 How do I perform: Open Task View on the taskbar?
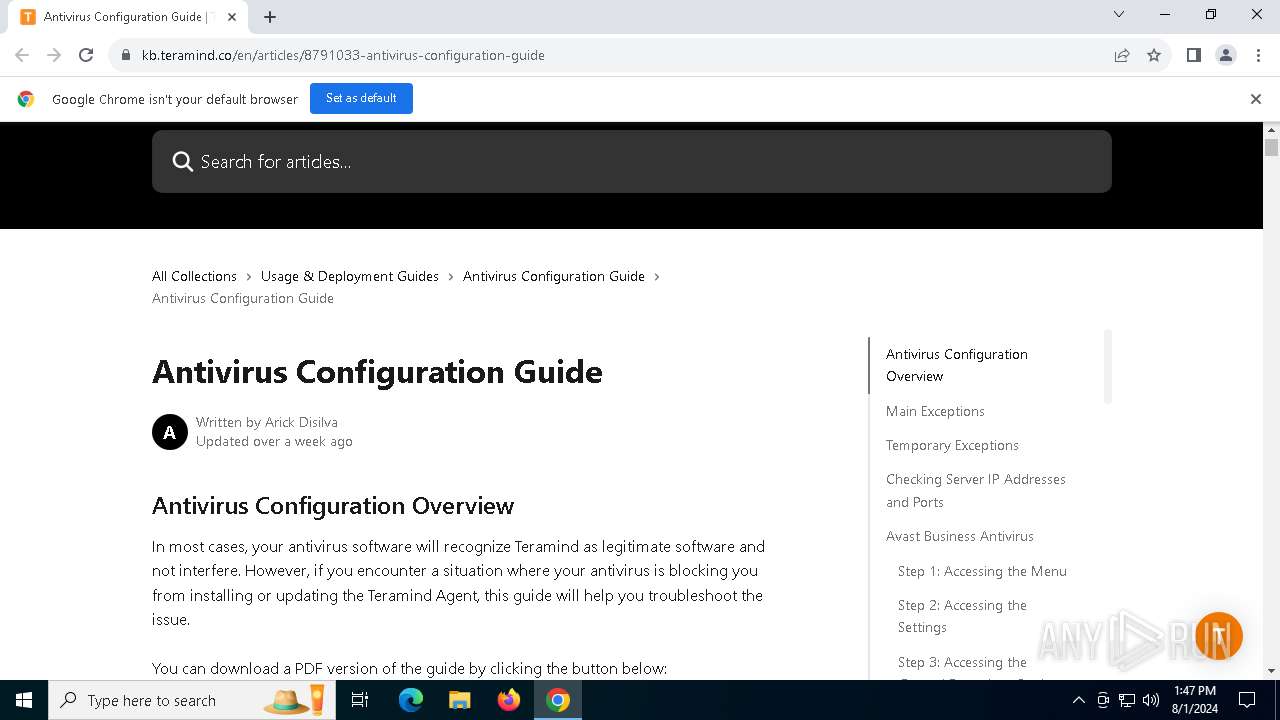[x=360, y=700]
